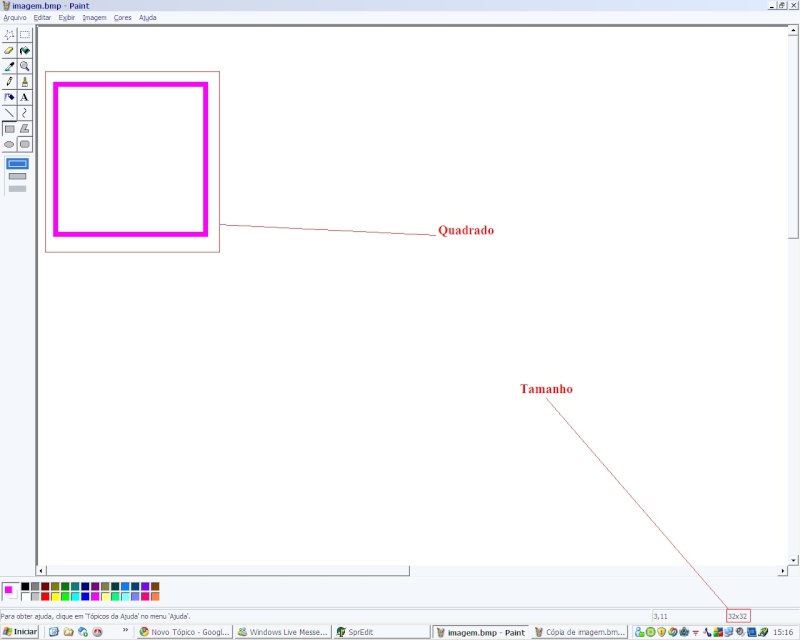Viewport: 800px width, 640px height.
Task: Select the Rectangular selection tool
Action: tap(25, 34)
